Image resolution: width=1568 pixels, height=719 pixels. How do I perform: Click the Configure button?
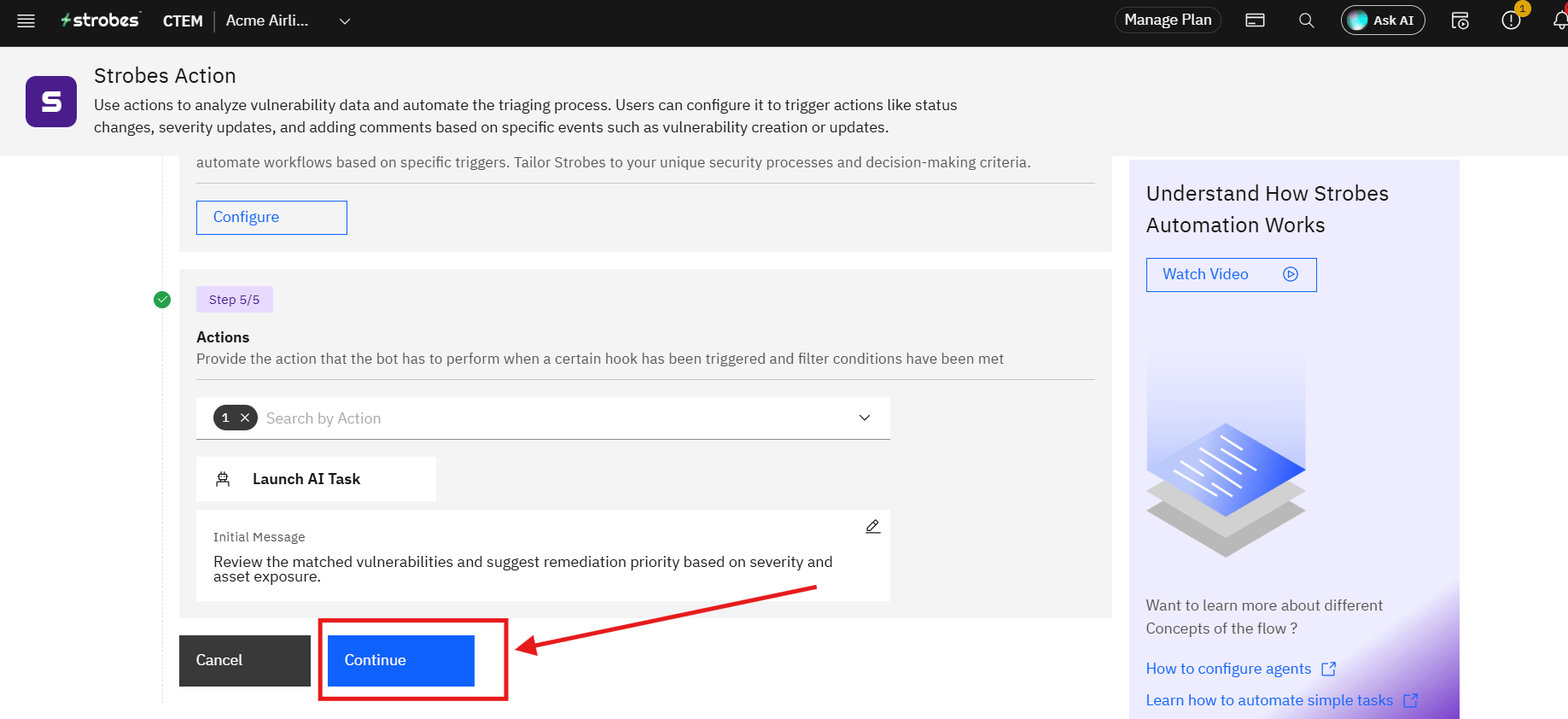pos(271,218)
